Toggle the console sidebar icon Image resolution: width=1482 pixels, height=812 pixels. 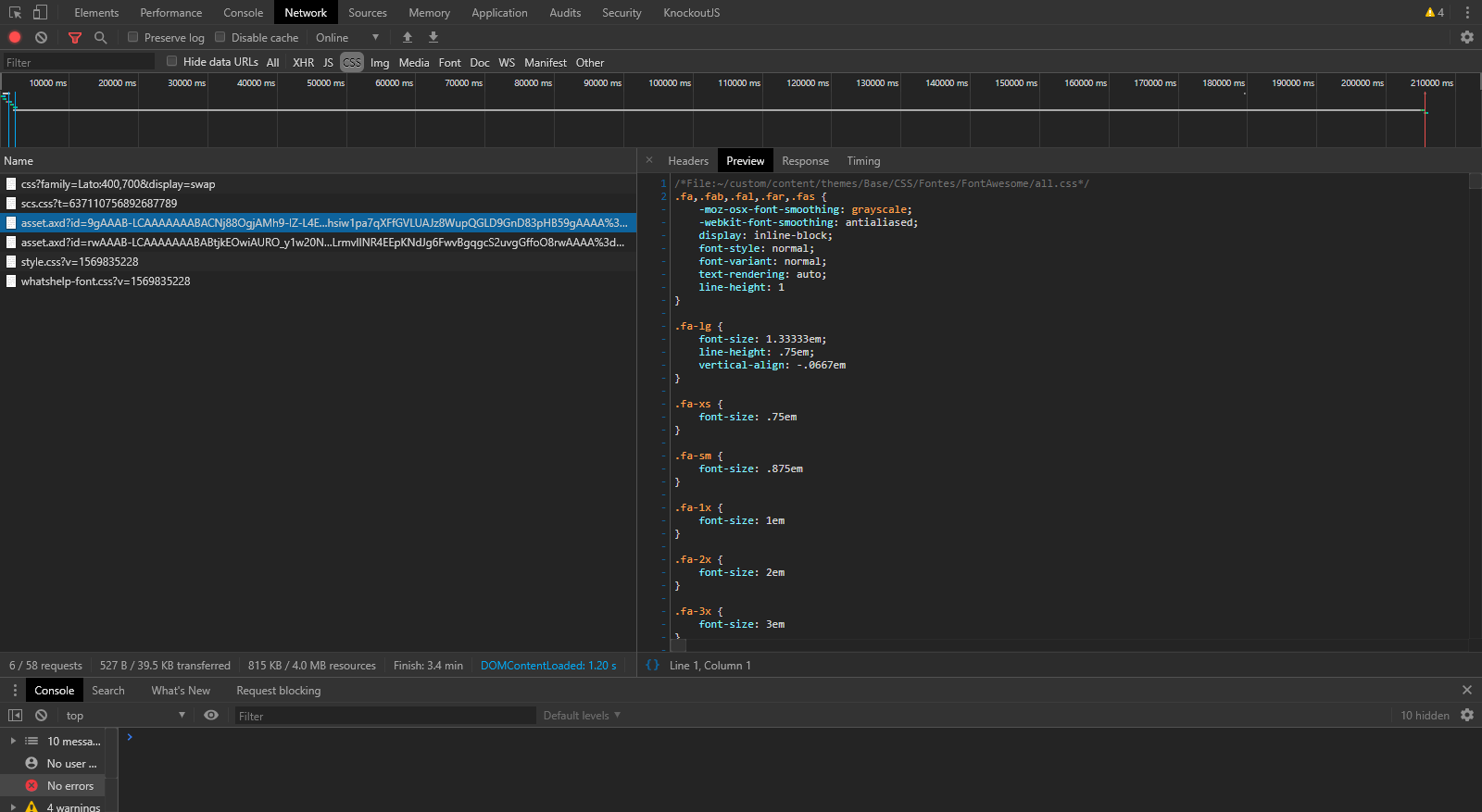15,715
